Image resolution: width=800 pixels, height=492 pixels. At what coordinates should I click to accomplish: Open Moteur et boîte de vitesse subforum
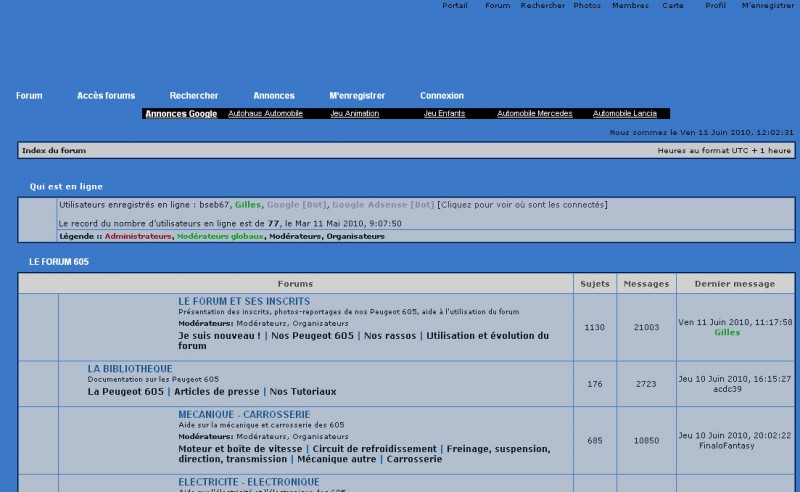[x=240, y=449]
